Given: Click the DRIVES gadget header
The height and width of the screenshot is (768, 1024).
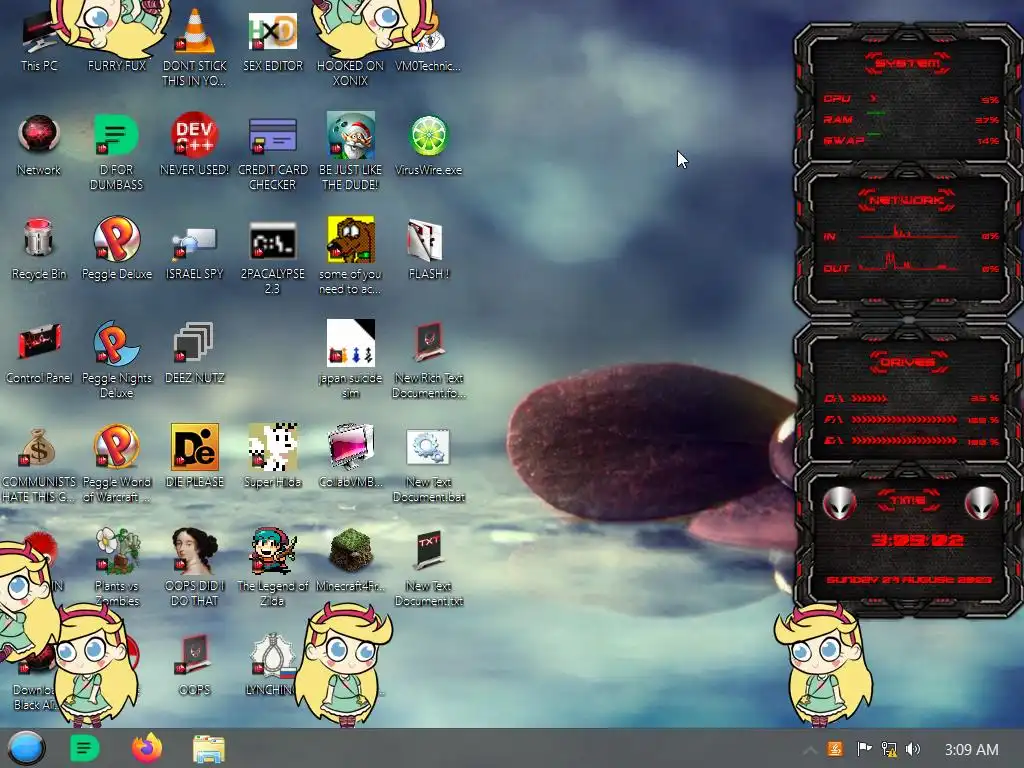Looking at the screenshot, I should [x=908, y=362].
